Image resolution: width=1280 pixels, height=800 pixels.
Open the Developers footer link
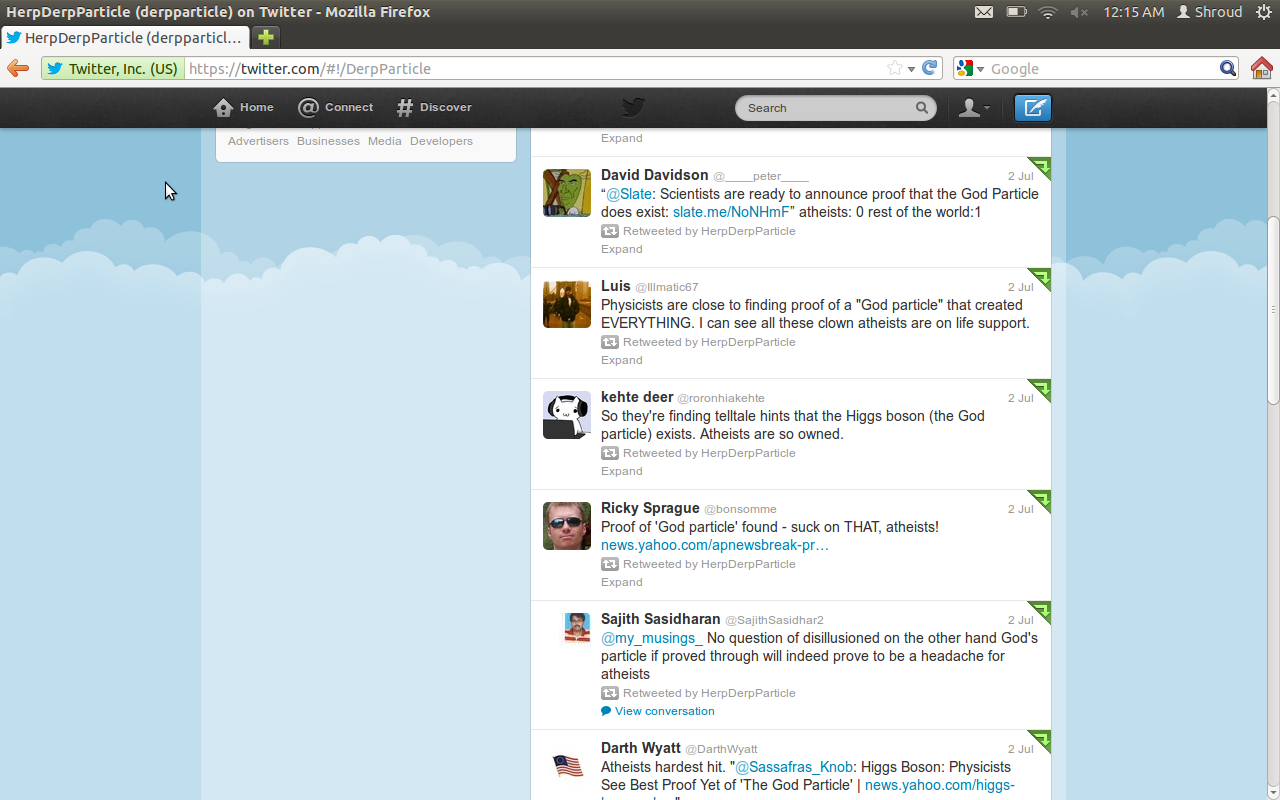click(x=441, y=141)
